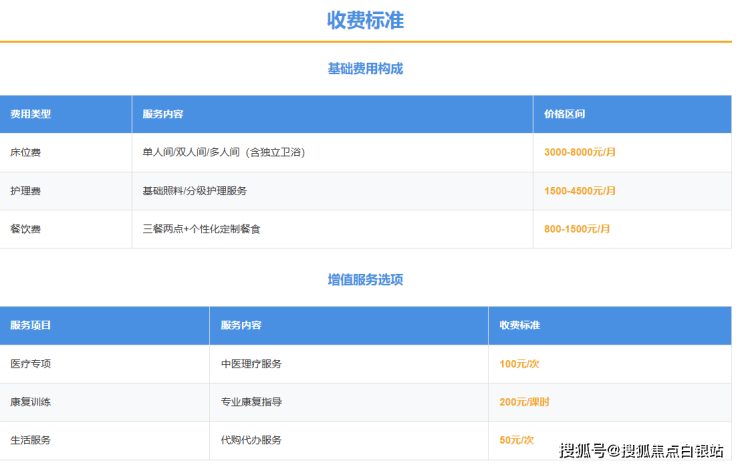Viewport: 740px width, 467px height.
Task: Select the 医疗专项 row label
Action: 30,364
